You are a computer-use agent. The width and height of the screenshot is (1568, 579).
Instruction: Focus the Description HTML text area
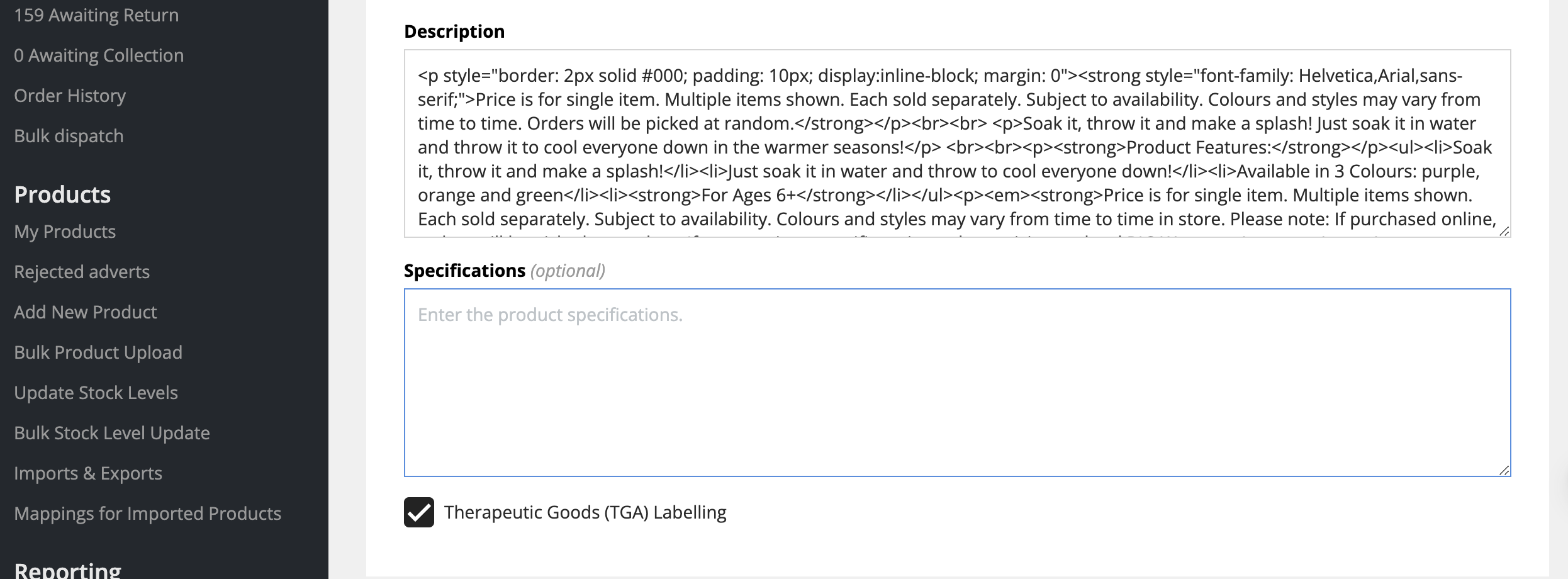[x=957, y=143]
